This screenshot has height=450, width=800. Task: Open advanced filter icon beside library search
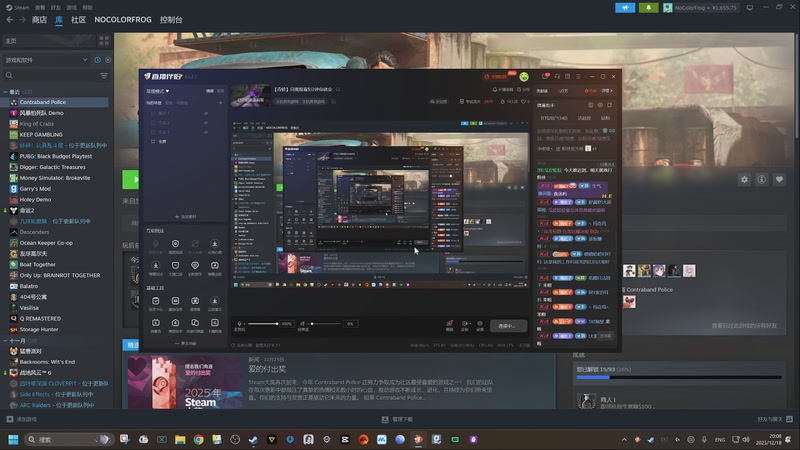click(x=104, y=76)
